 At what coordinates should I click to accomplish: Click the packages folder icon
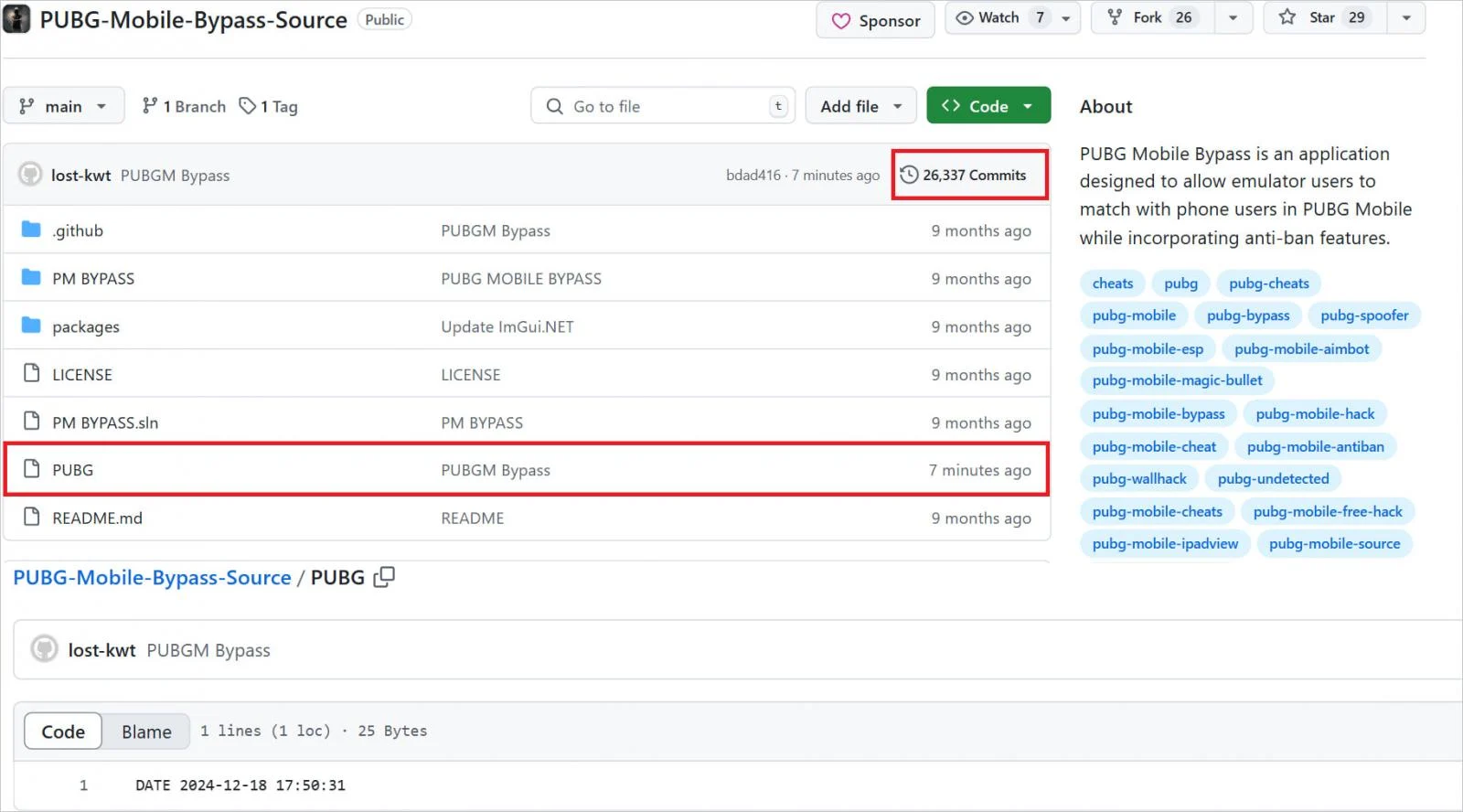[x=31, y=326]
